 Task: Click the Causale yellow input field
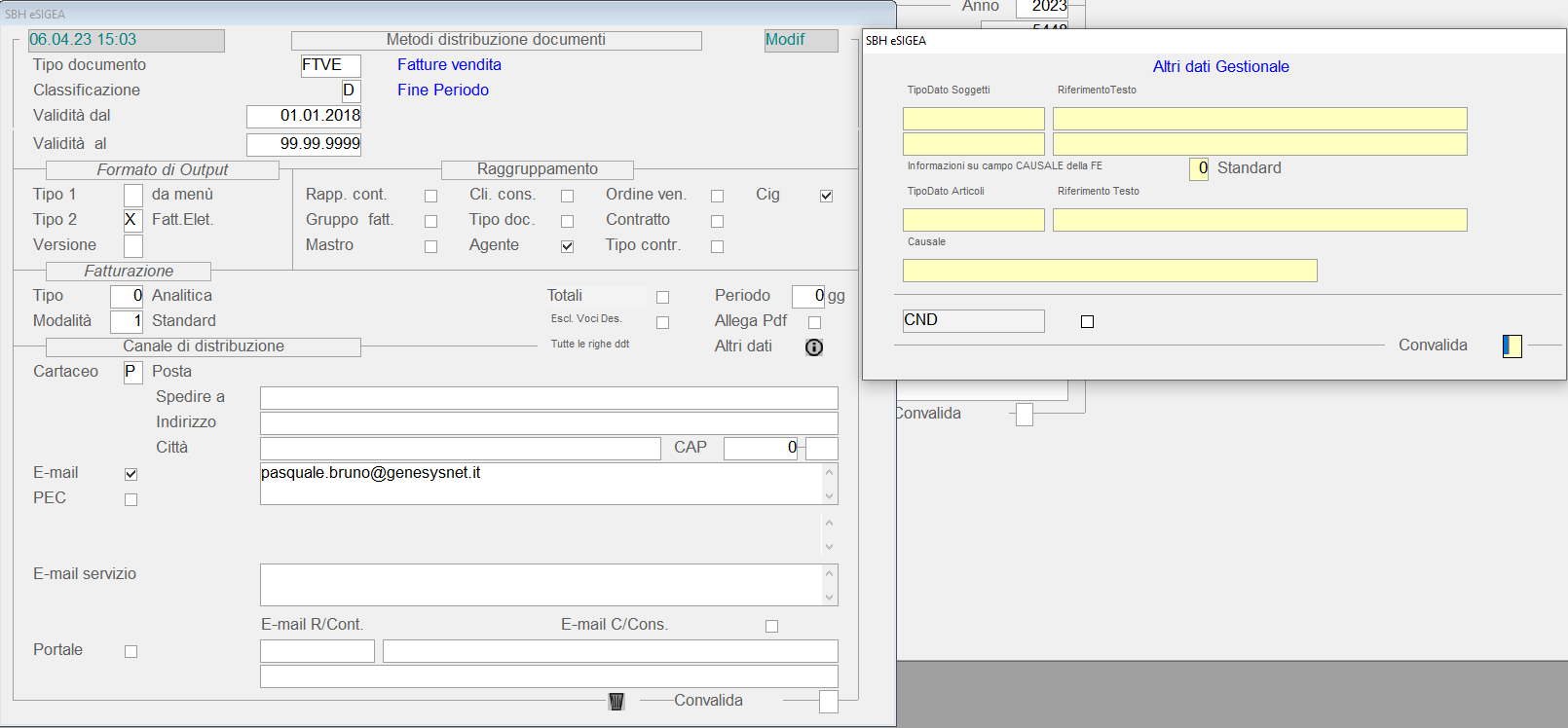[x=1109, y=271]
